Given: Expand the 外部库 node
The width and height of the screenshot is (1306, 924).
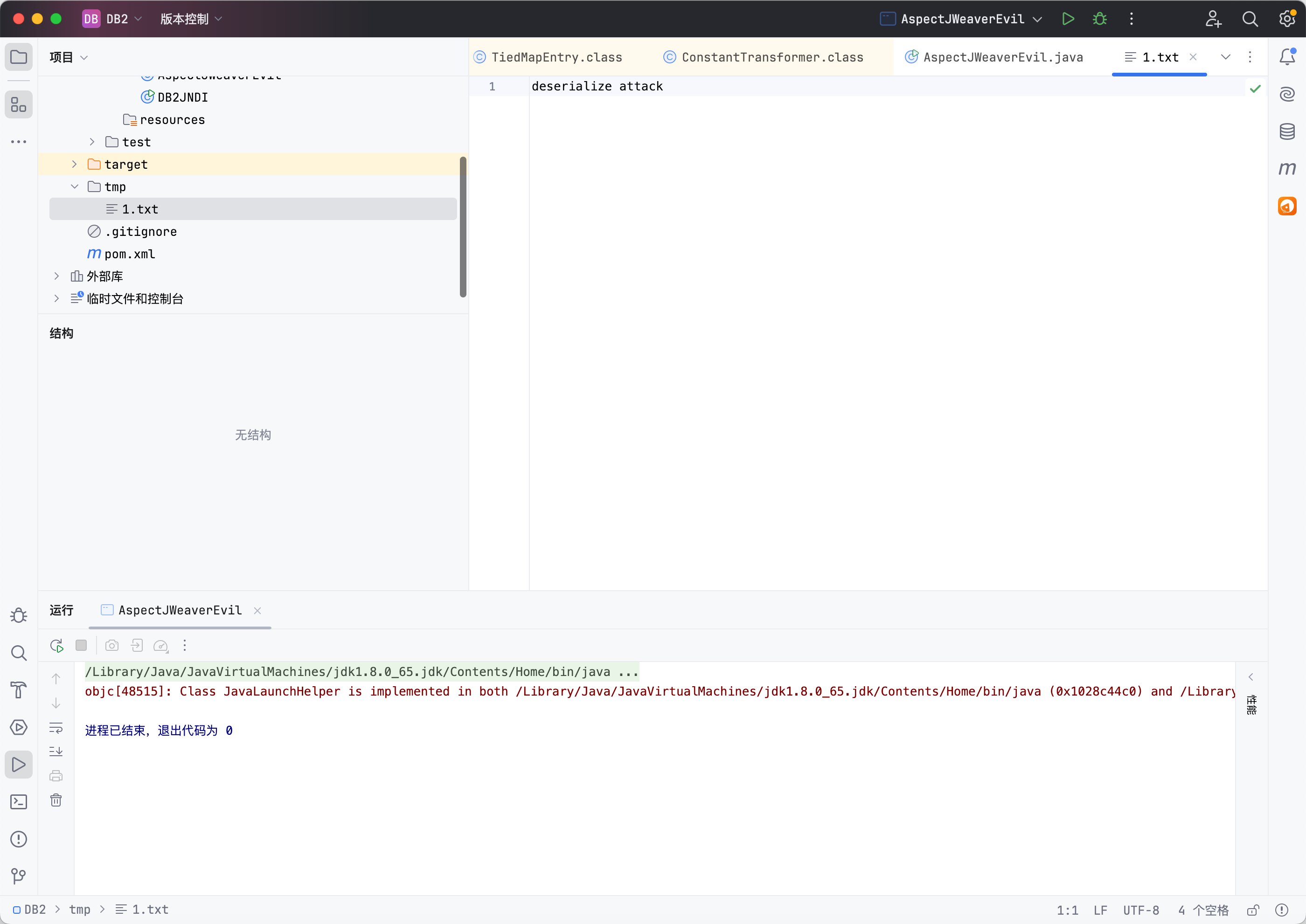Looking at the screenshot, I should (x=56, y=276).
